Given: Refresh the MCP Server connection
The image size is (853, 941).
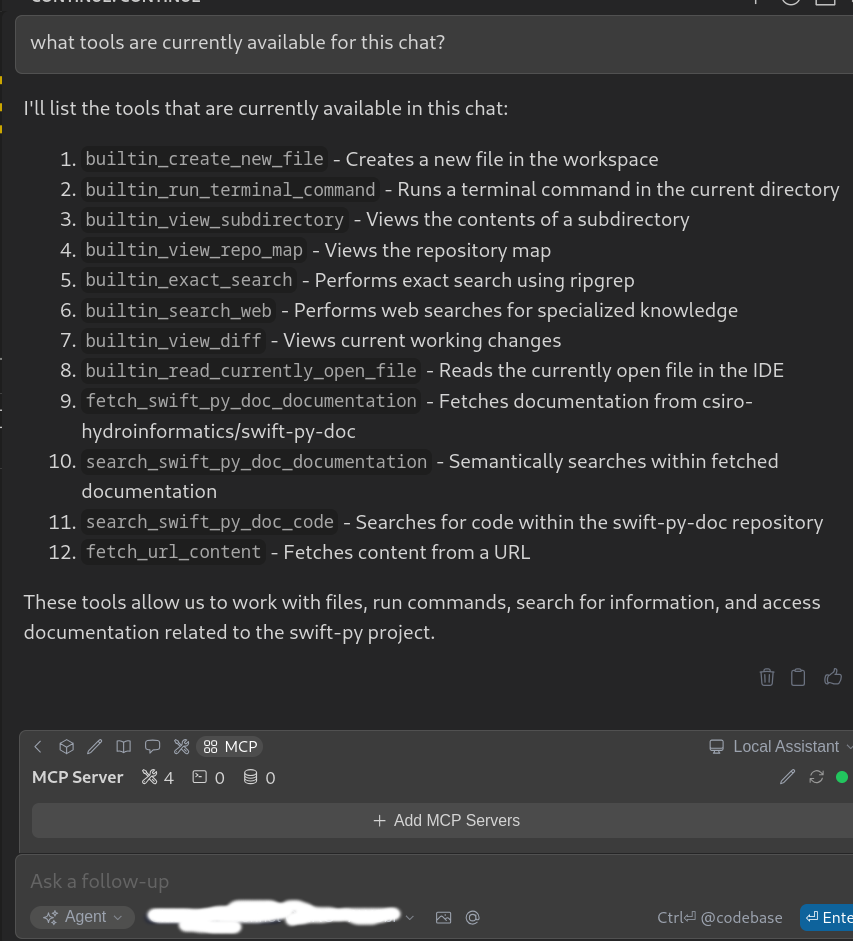Looking at the screenshot, I should click(815, 777).
